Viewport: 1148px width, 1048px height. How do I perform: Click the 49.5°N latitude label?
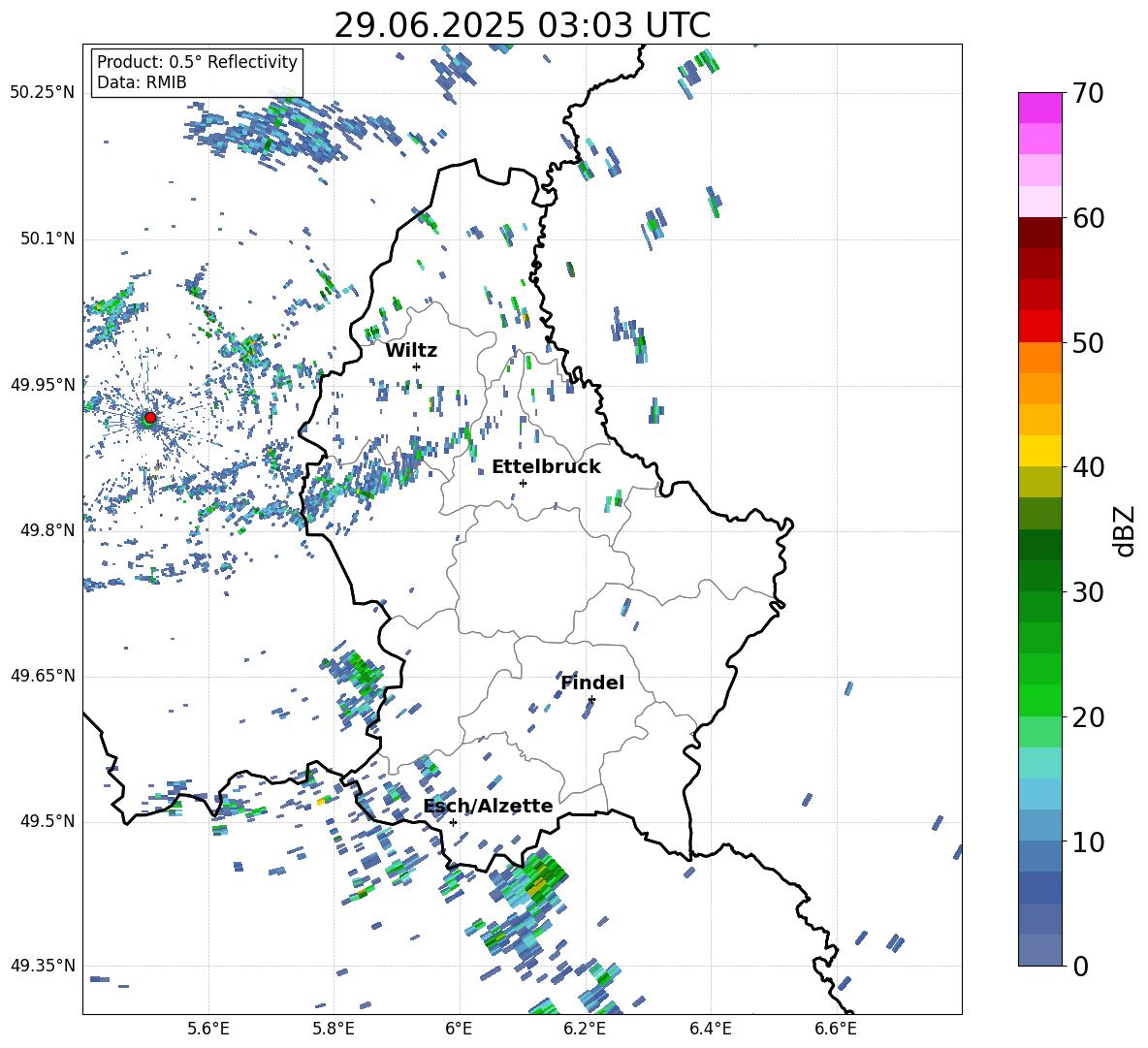(x=47, y=821)
